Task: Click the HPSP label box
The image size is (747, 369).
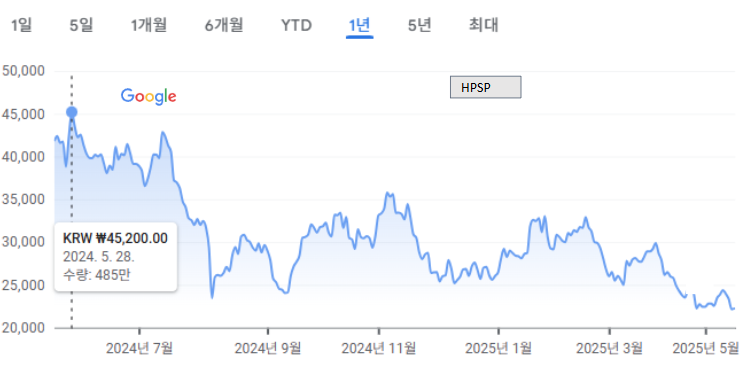Action: point(485,87)
